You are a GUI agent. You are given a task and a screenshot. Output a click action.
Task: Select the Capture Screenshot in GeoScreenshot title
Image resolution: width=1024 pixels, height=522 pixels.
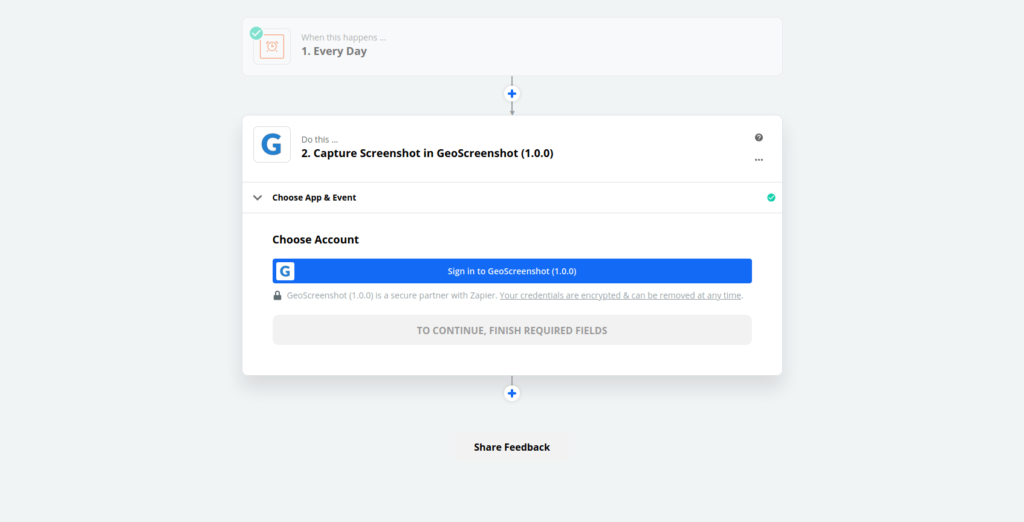[427, 154]
